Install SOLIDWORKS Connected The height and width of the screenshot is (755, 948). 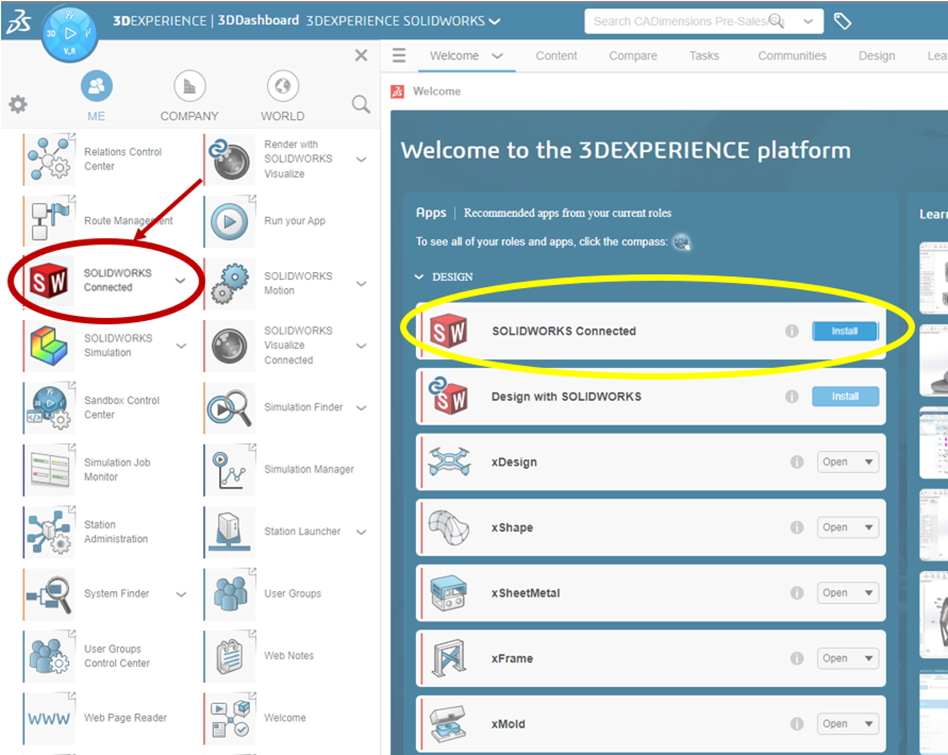(x=844, y=331)
